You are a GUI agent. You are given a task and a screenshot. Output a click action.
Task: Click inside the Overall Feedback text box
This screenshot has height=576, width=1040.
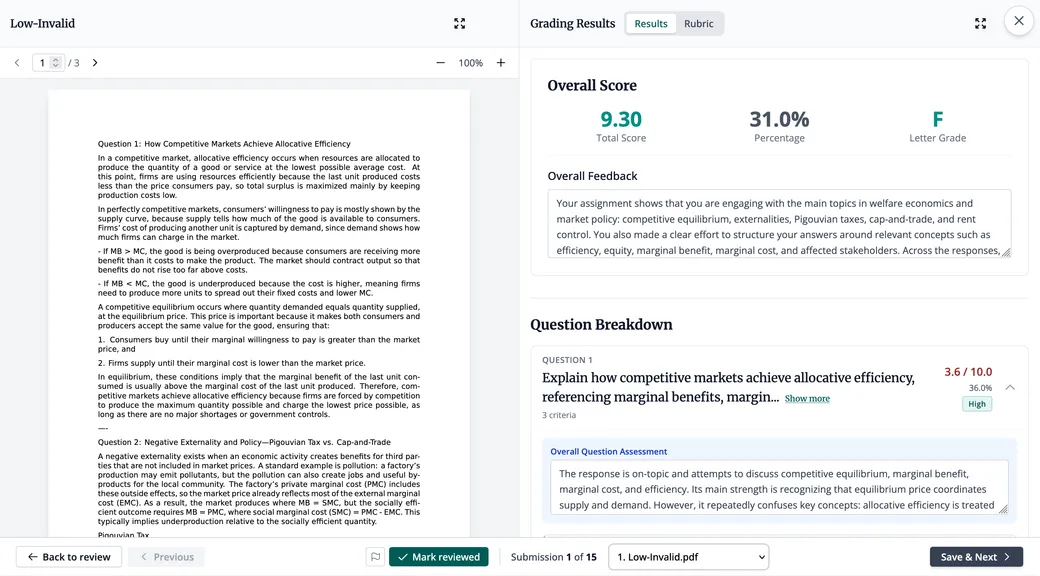click(779, 224)
